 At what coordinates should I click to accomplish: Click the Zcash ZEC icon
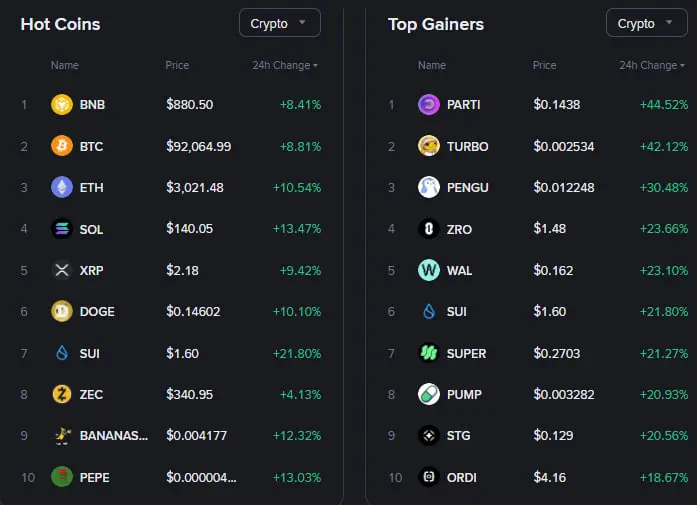coord(62,394)
